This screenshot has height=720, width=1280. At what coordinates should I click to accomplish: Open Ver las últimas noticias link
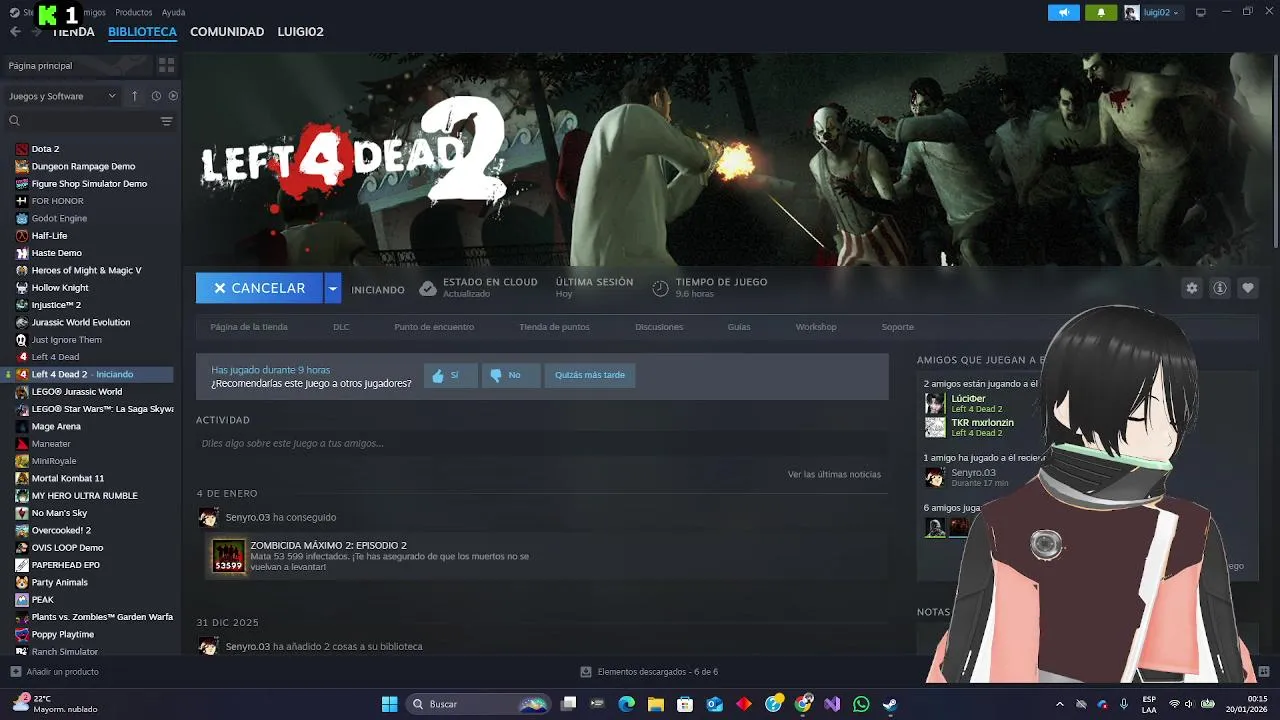[834, 474]
